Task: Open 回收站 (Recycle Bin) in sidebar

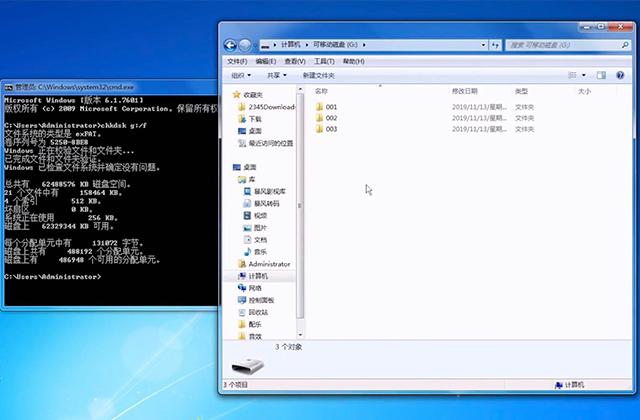Action: click(x=257, y=312)
